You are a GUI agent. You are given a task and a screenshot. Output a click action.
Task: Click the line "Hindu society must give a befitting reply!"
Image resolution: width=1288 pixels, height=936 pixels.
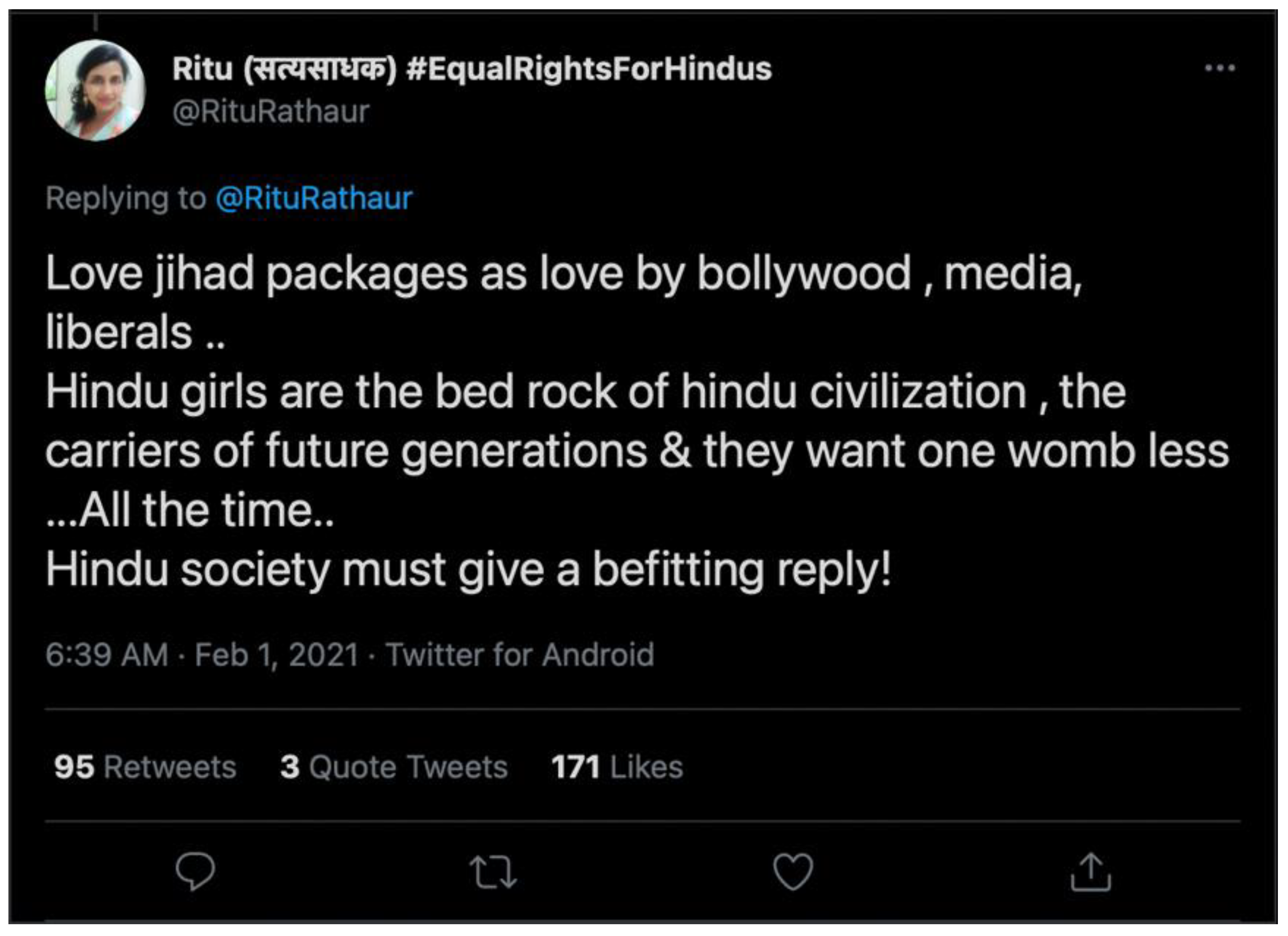pos(469,570)
